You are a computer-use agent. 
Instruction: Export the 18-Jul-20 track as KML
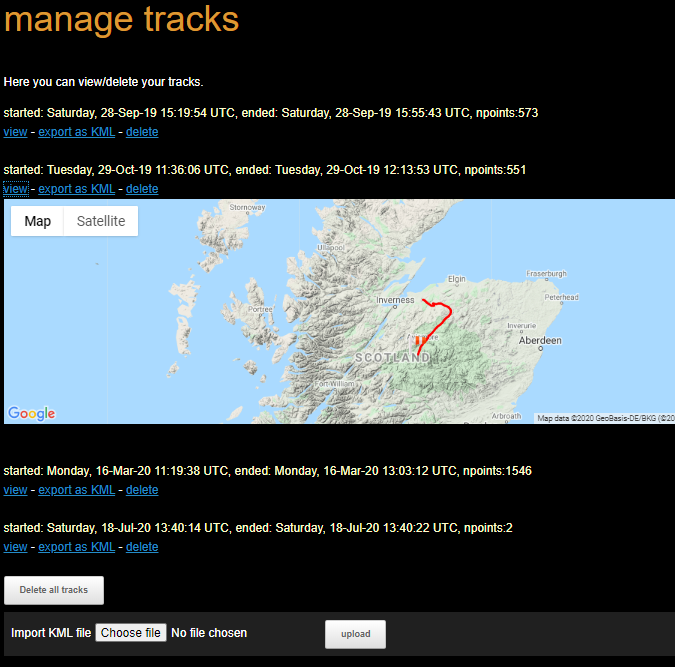76,547
